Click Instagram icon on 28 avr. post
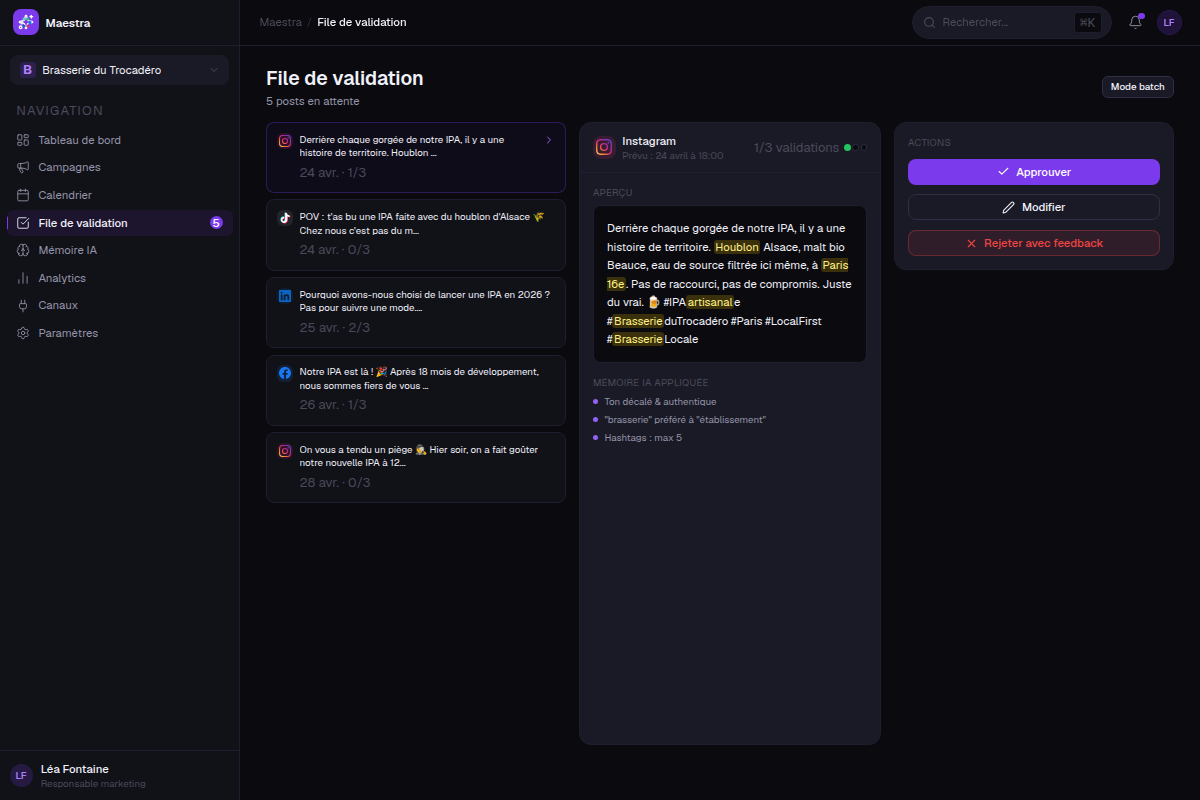The width and height of the screenshot is (1200, 800). [285, 451]
